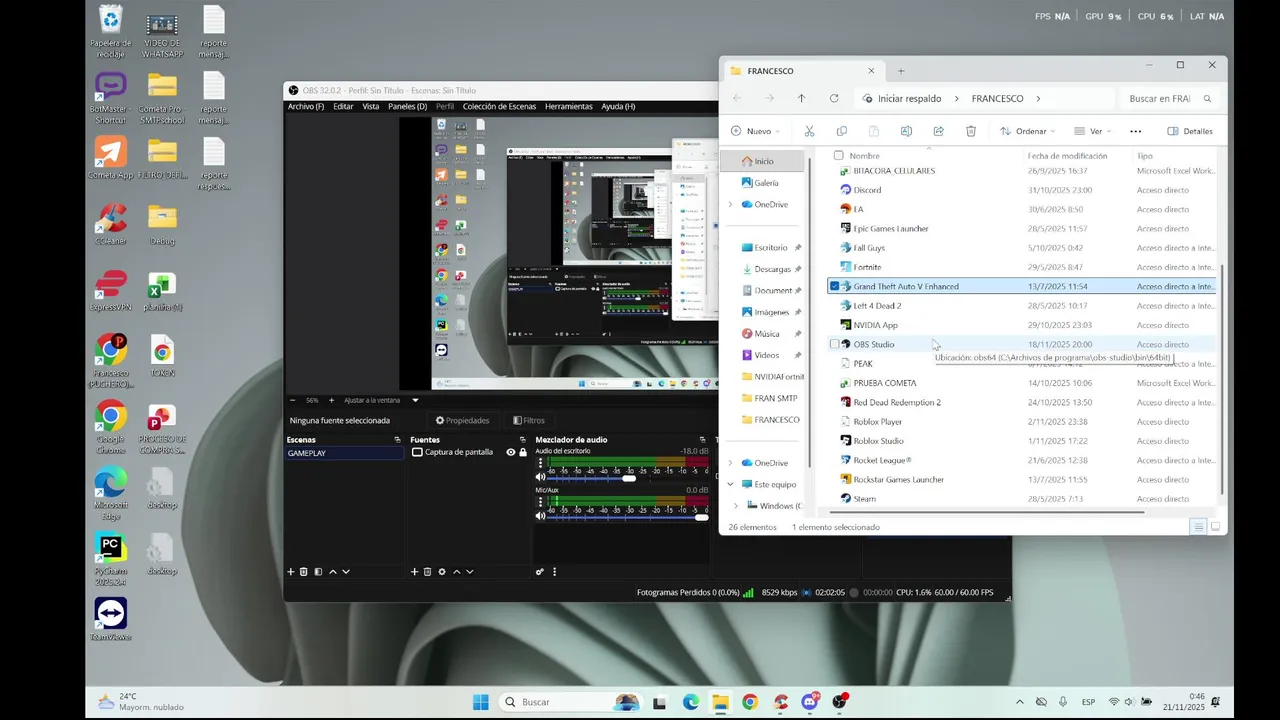Adjust the Mic/Aux volume slider

point(628,517)
